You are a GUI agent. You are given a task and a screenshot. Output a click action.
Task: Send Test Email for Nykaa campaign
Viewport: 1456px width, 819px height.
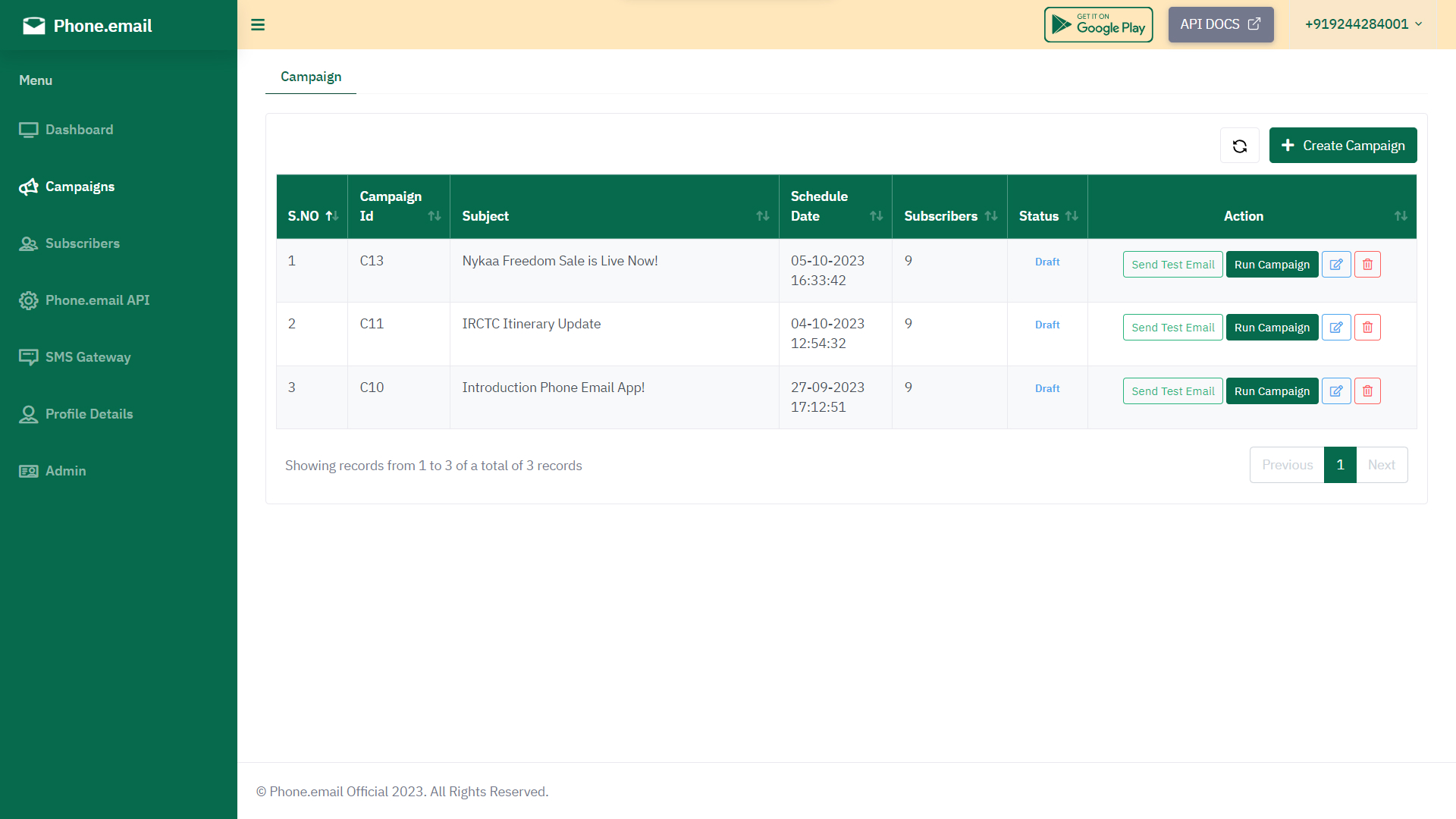pyautogui.click(x=1172, y=265)
